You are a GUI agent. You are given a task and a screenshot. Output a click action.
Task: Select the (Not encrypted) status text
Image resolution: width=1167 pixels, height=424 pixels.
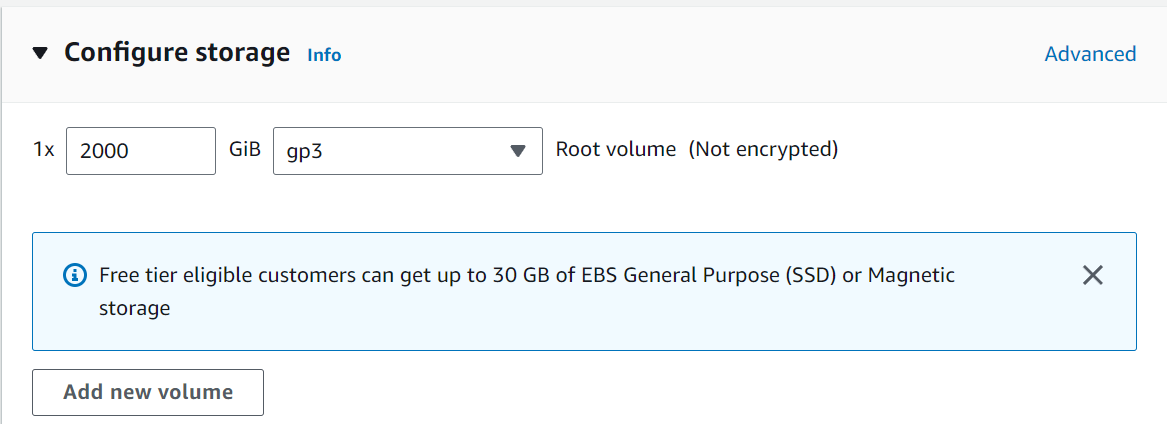[x=763, y=150]
